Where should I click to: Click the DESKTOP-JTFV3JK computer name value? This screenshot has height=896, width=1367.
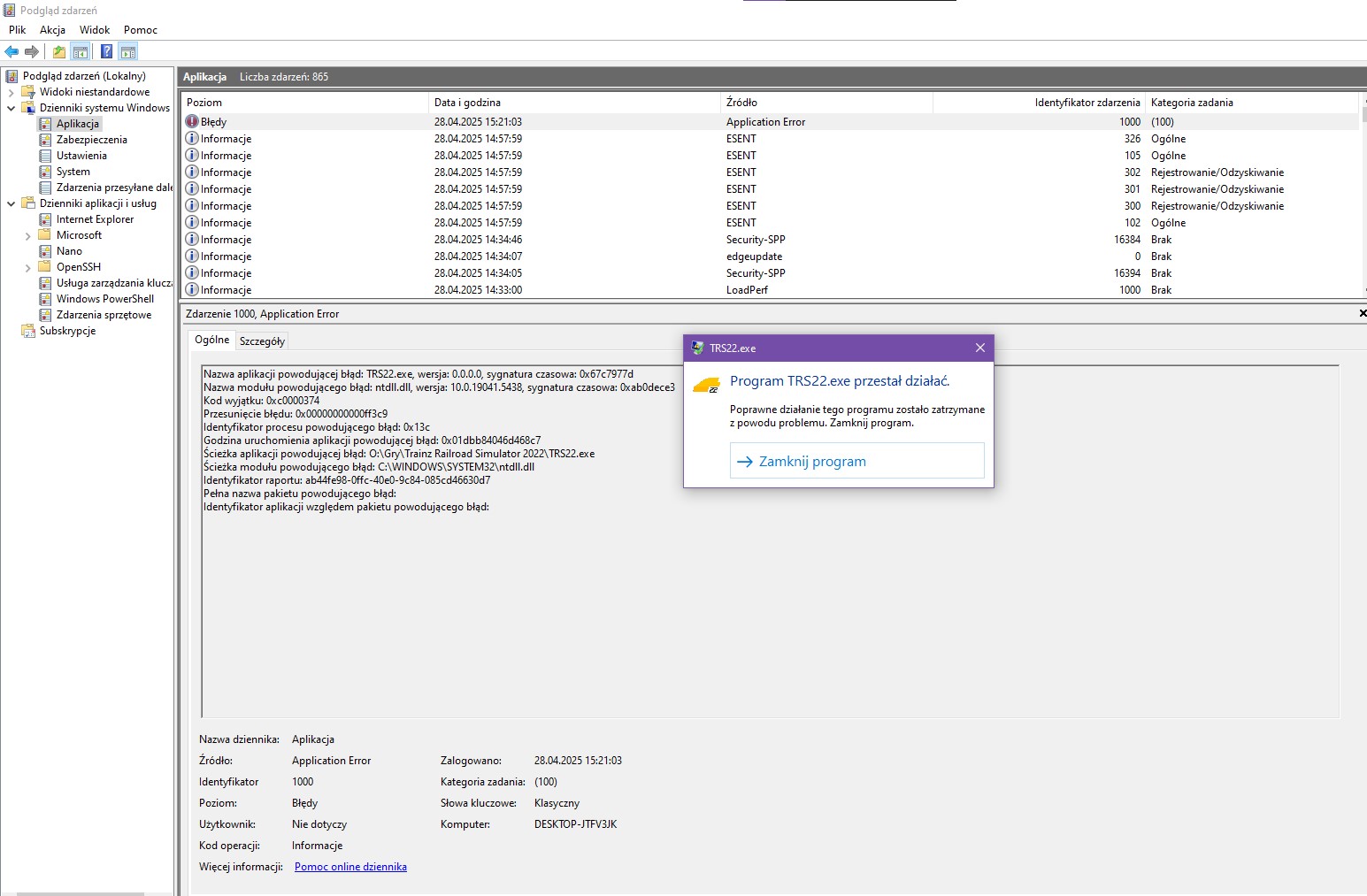click(575, 824)
